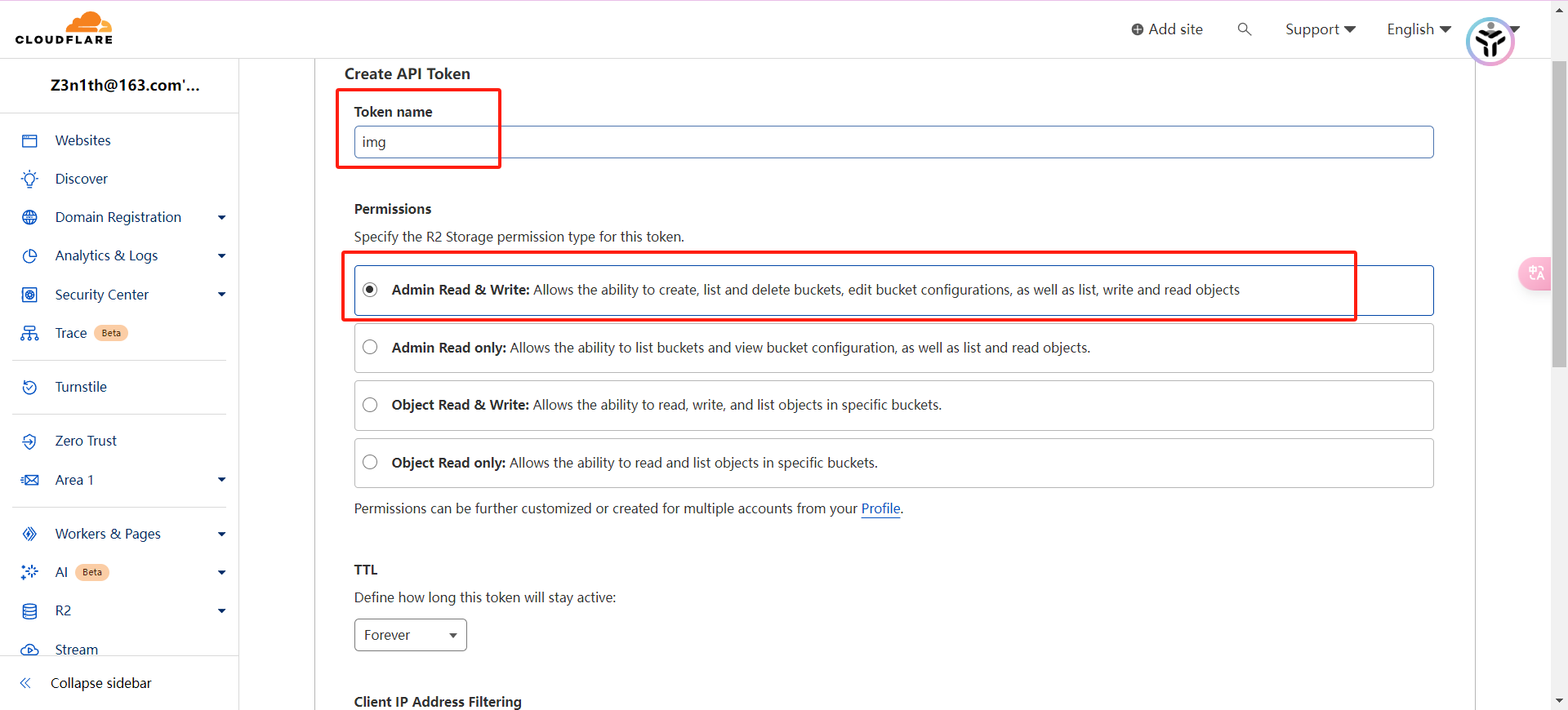Select Admin Read only radio button

[370, 348]
